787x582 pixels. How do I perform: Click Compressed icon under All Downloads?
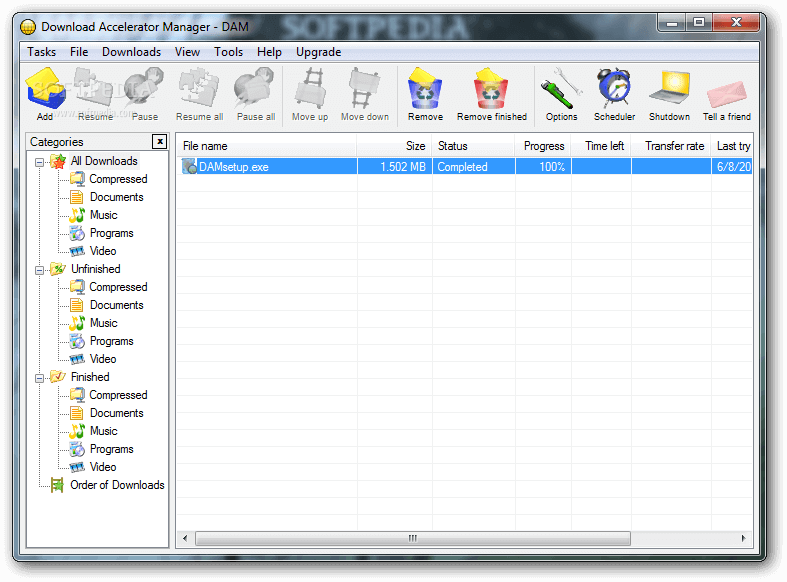77,179
